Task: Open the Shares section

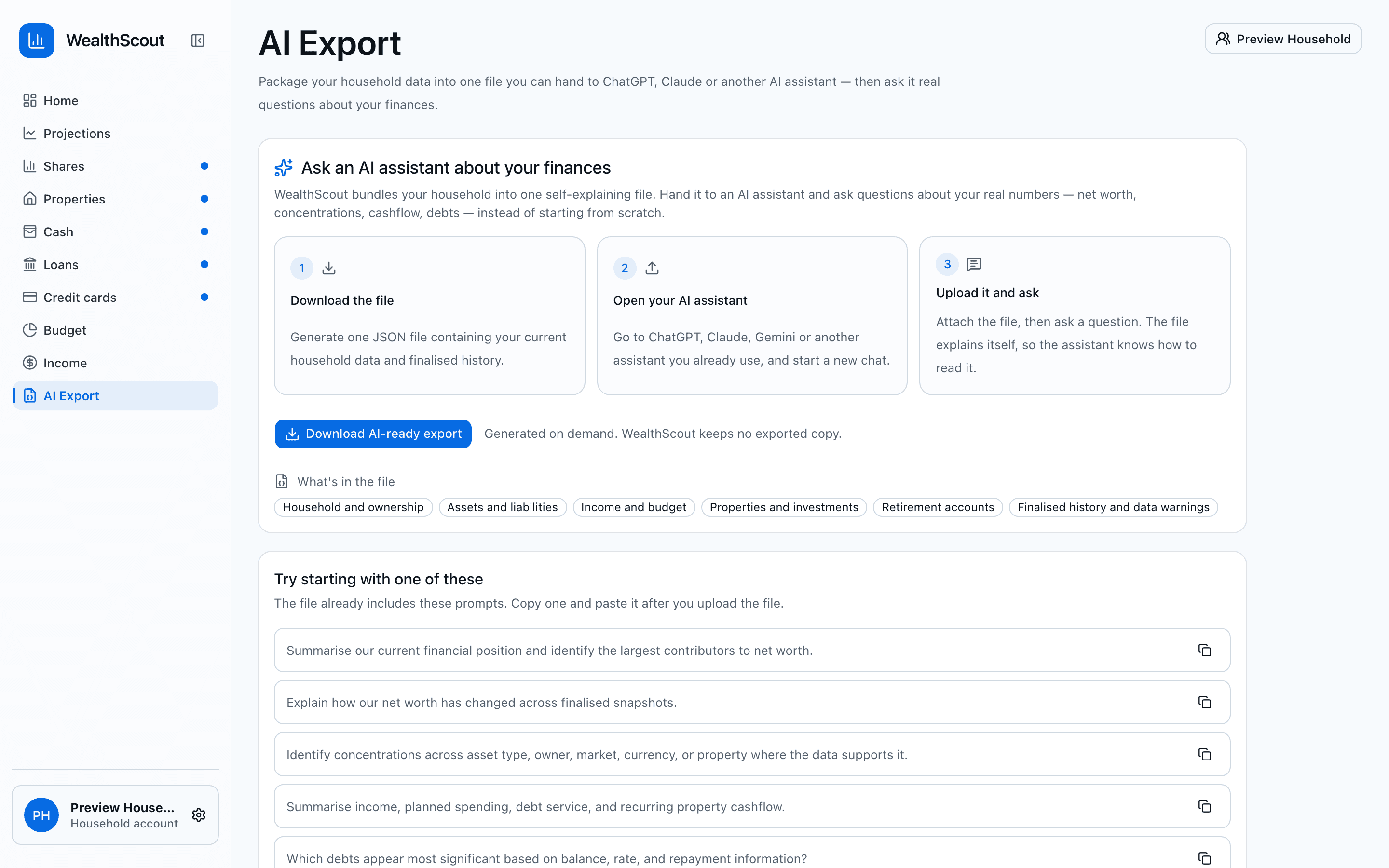Action: (x=115, y=166)
